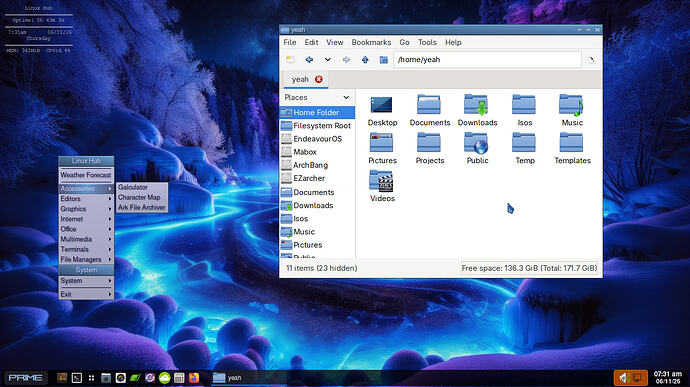The width and height of the screenshot is (690, 387).
Task: Launch Ark File Archiver
Action: click(x=142, y=207)
